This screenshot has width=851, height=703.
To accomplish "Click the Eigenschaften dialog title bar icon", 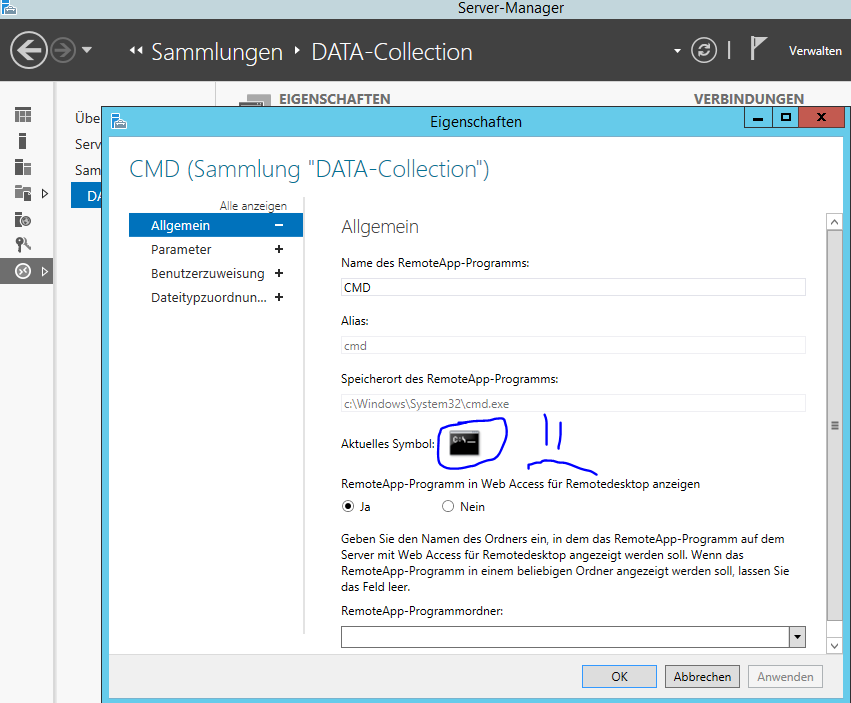I will 119,121.
